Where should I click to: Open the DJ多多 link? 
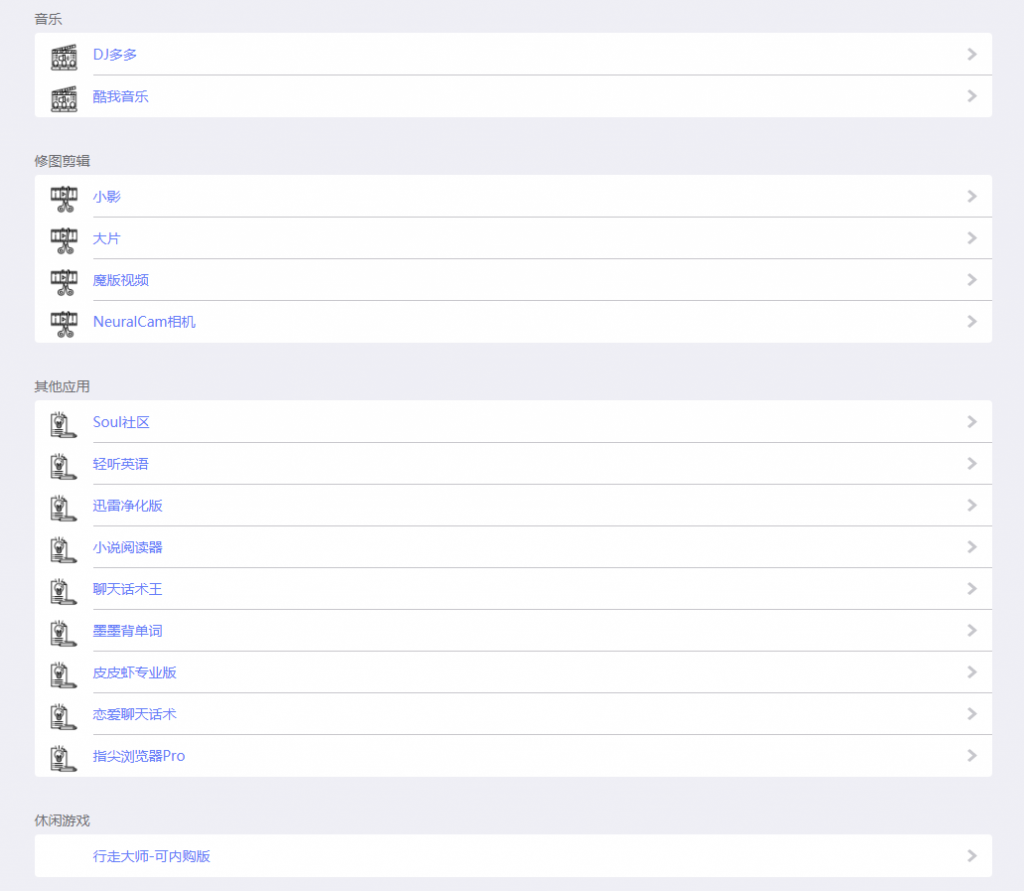(115, 54)
